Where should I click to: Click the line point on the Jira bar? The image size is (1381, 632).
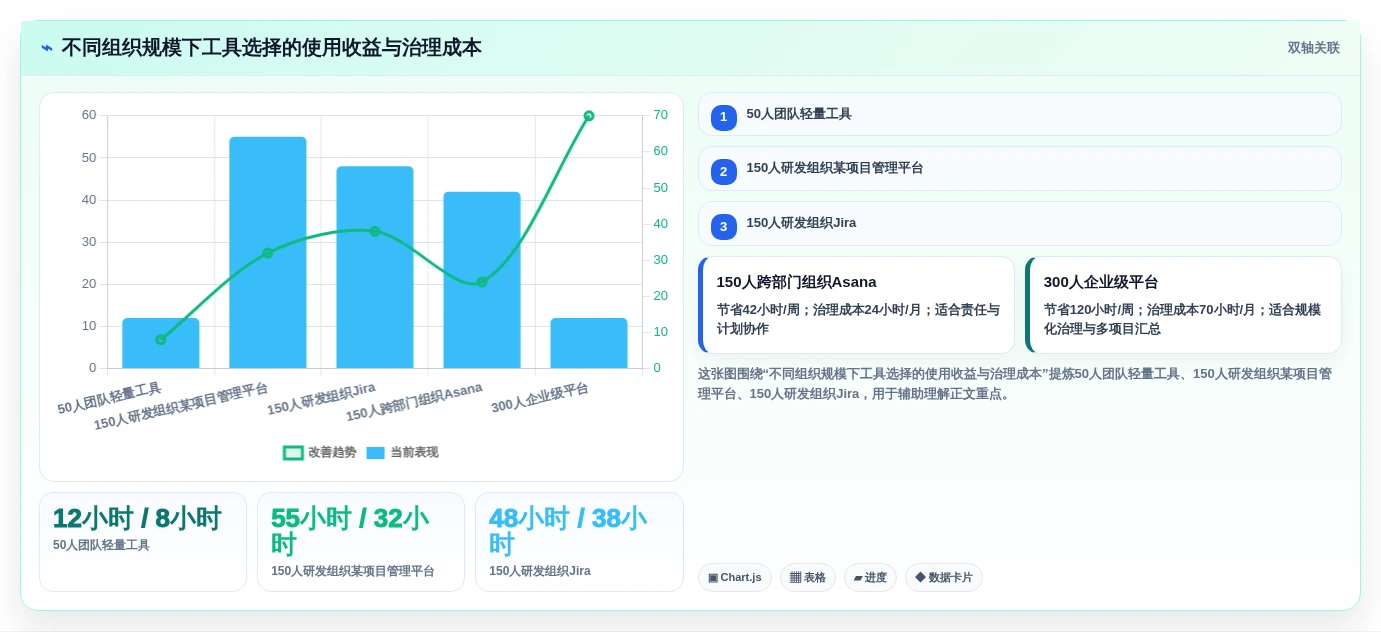click(375, 231)
